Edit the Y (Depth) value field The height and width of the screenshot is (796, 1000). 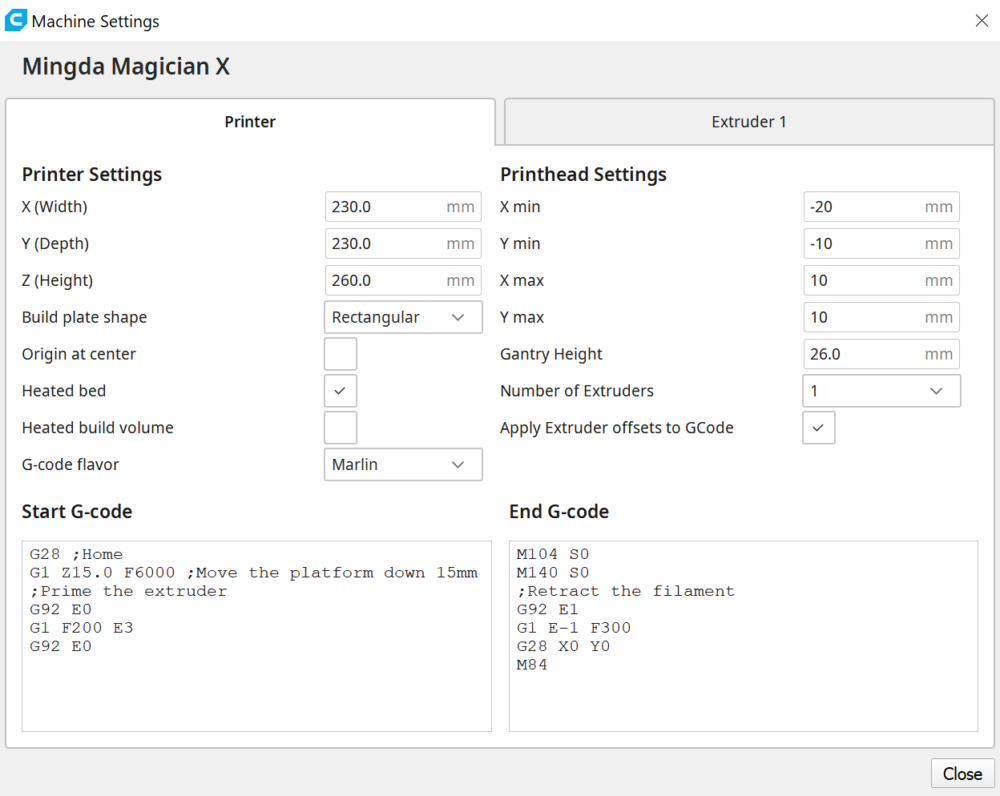403,244
